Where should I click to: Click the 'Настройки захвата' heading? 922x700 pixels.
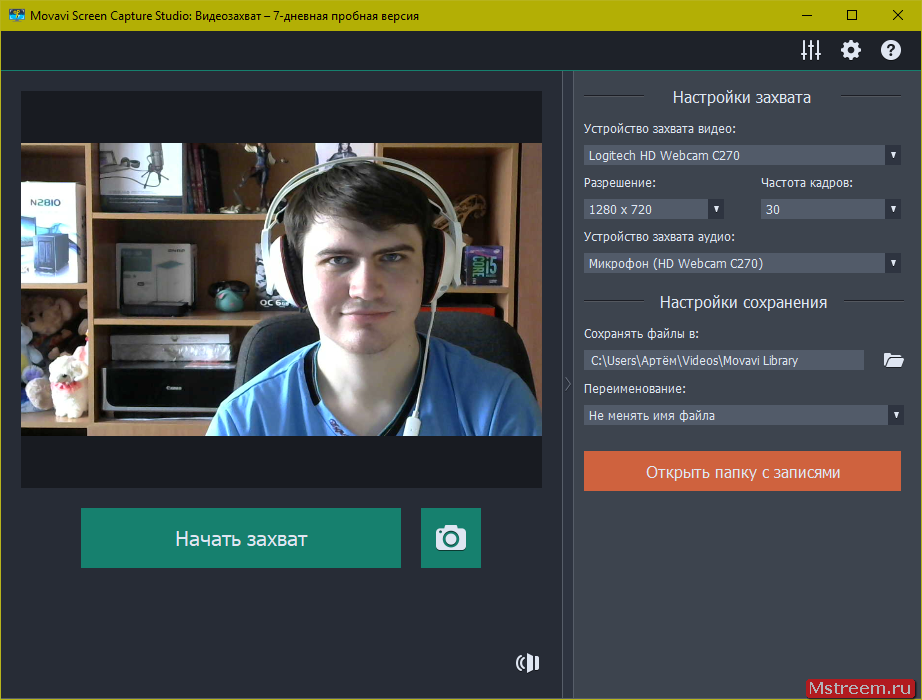coord(741,97)
